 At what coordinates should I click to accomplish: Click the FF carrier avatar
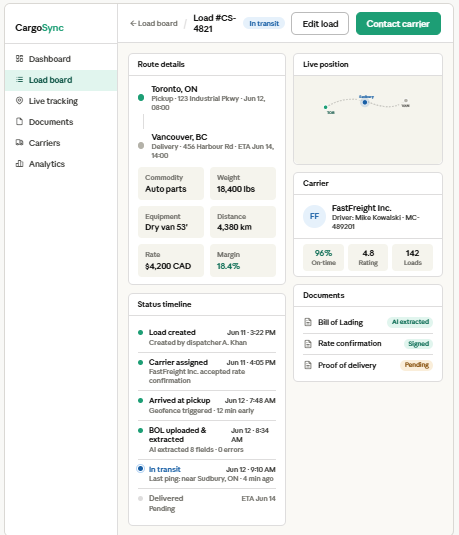click(x=314, y=216)
